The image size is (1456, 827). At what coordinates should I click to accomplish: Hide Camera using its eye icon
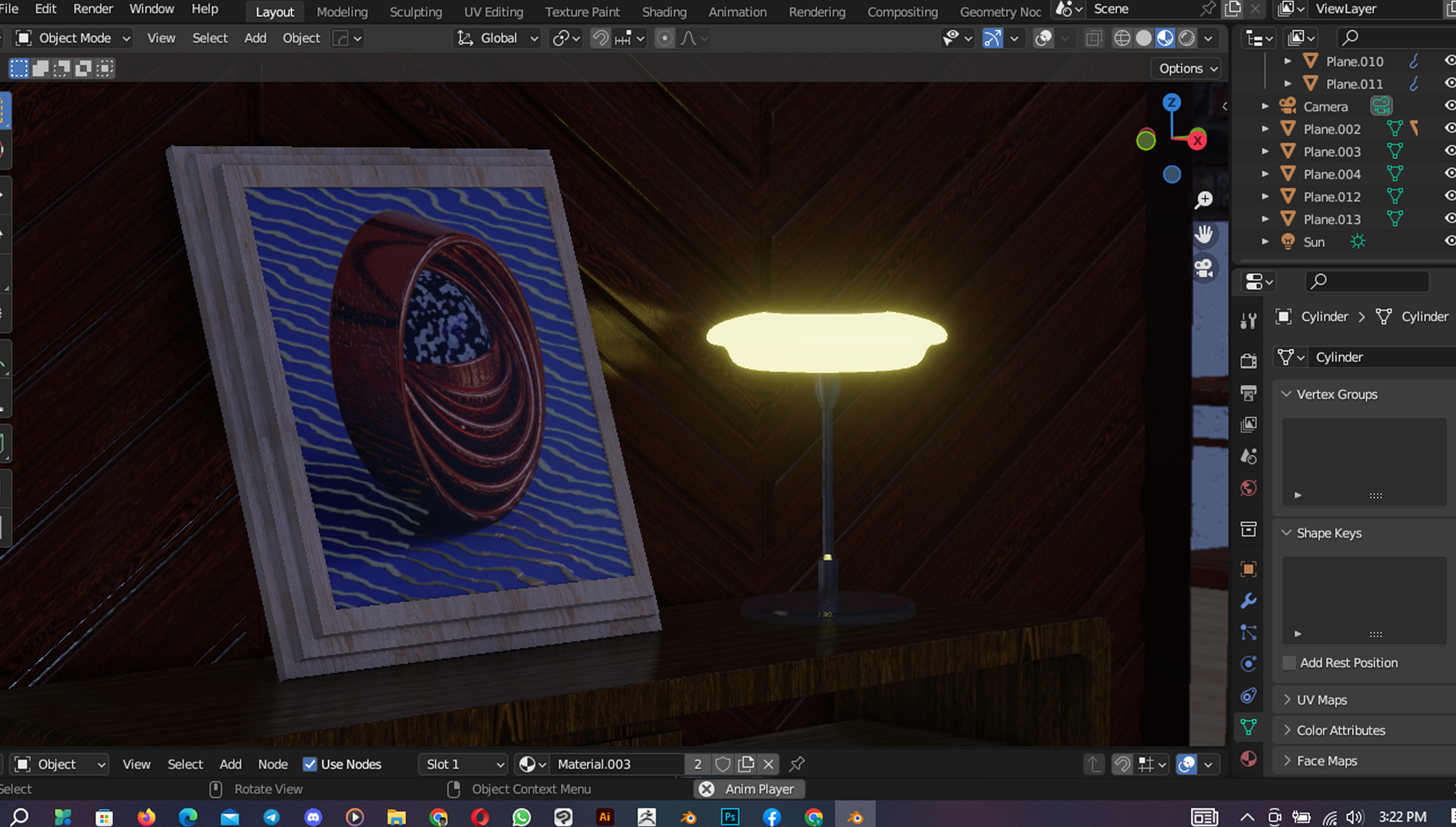pos(1449,106)
